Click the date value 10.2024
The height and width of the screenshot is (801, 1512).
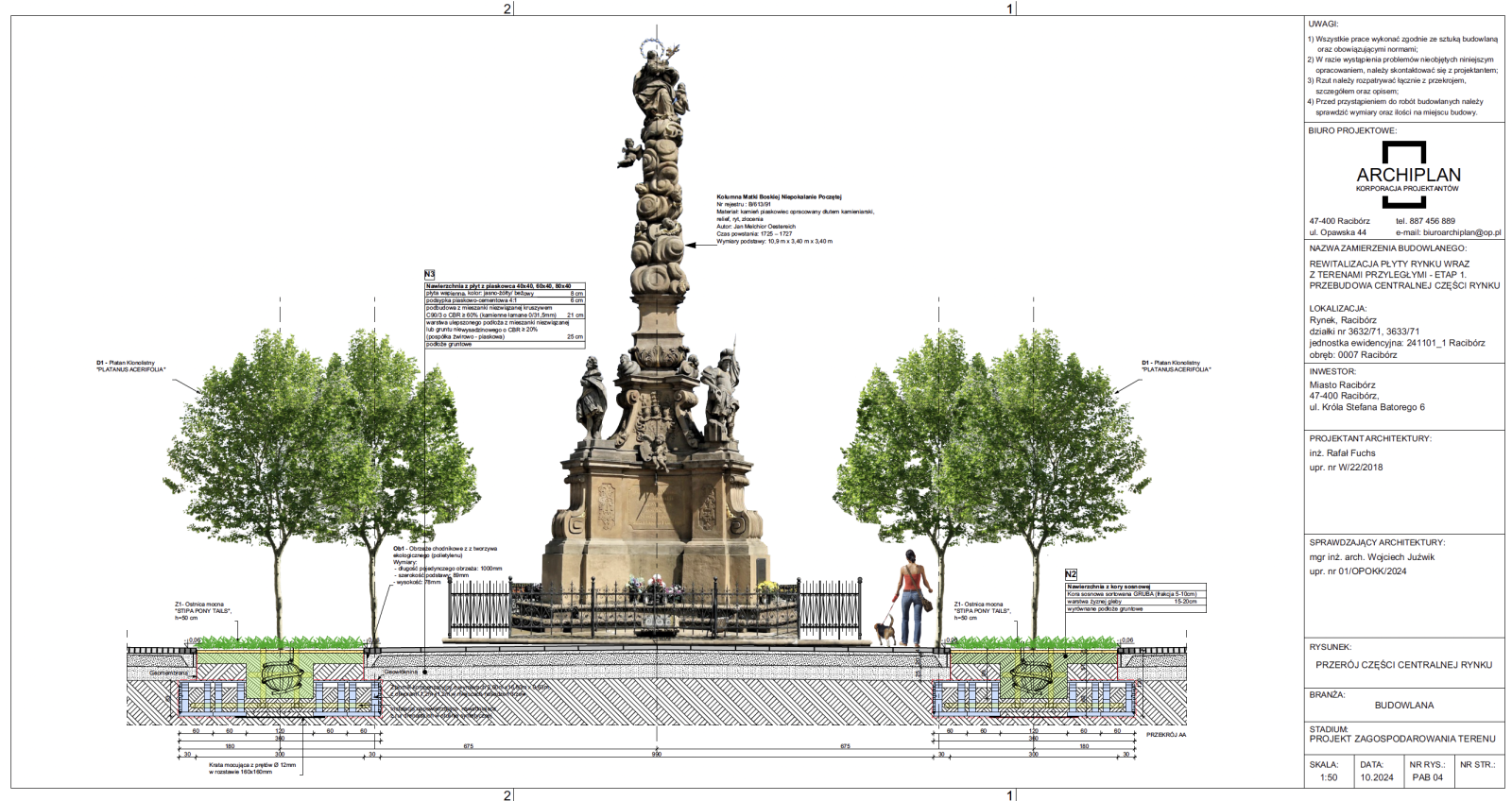[1376, 777]
